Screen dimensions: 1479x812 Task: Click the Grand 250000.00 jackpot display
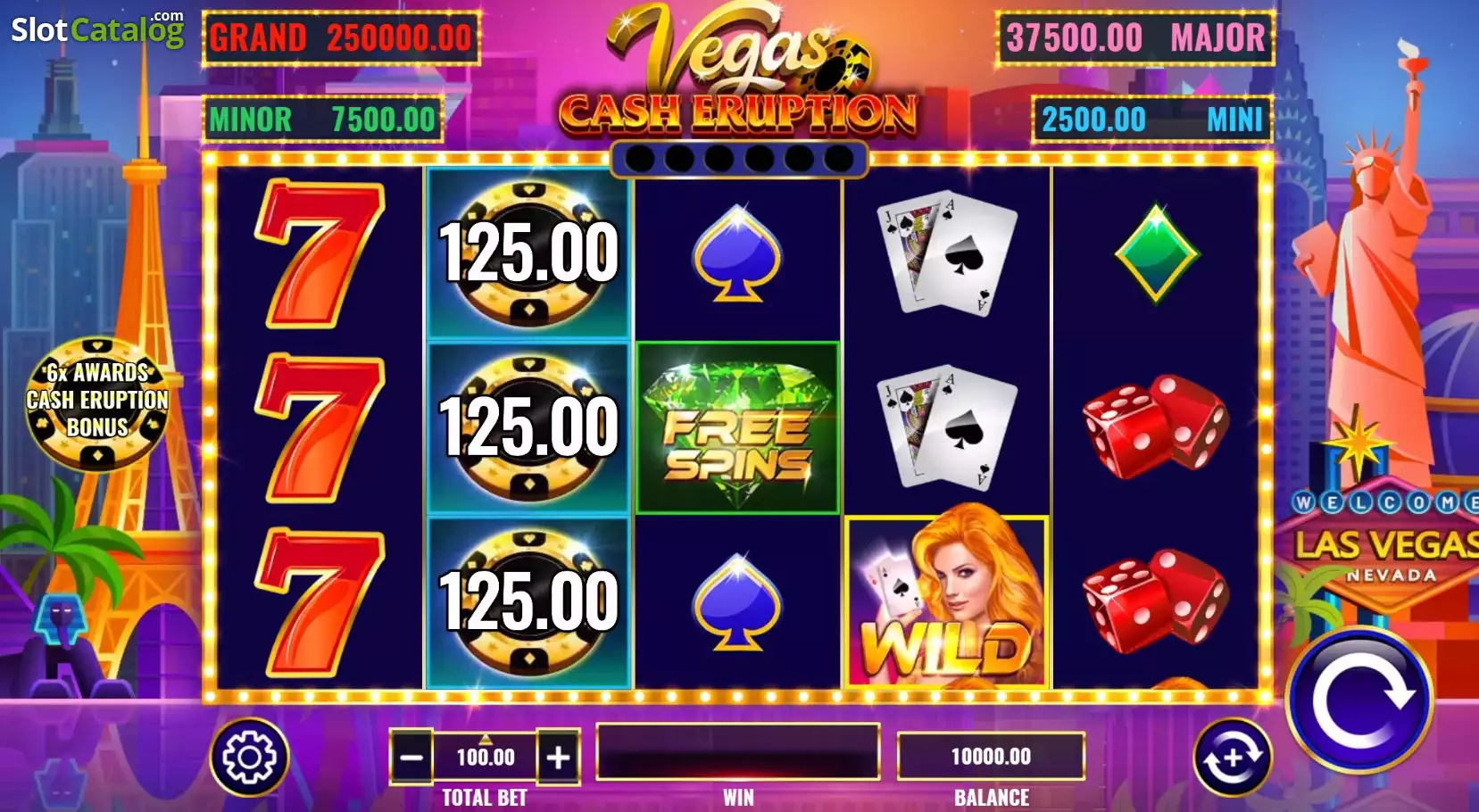click(x=341, y=37)
